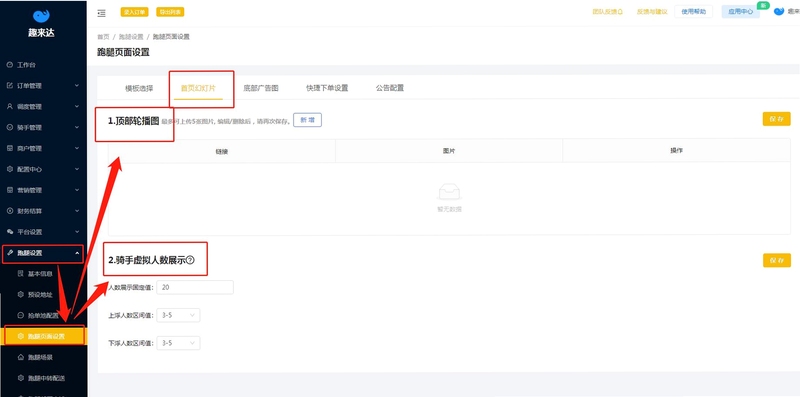Image resolution: width=800 pixels, height=397 pixels.
Task: Focus the 人数展示固定值 input field
Action: pyautogui.click(x=195, y=287)
